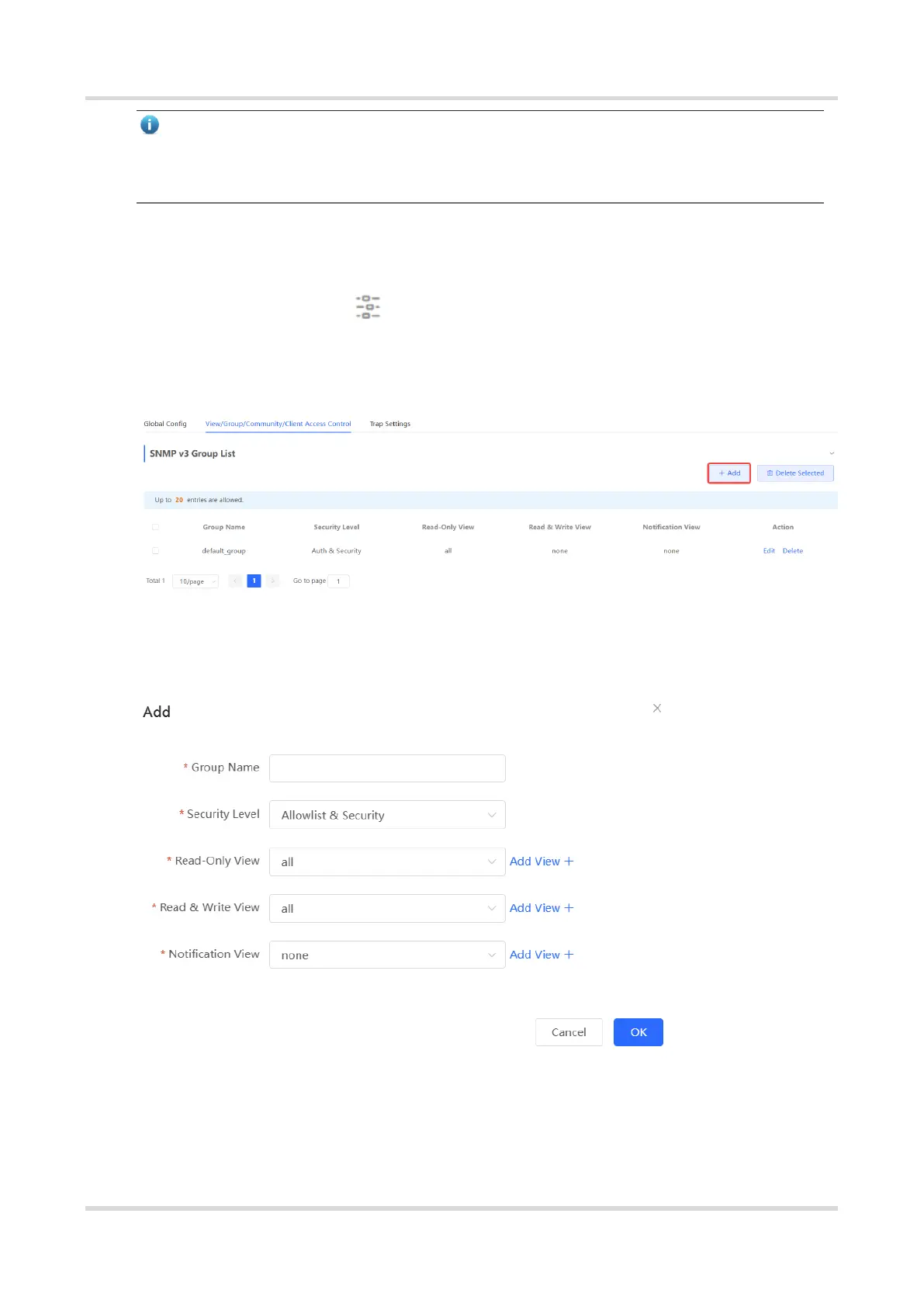Switch to the Global Config tab
924x1307 pixels.
click(x=165, y=424)
